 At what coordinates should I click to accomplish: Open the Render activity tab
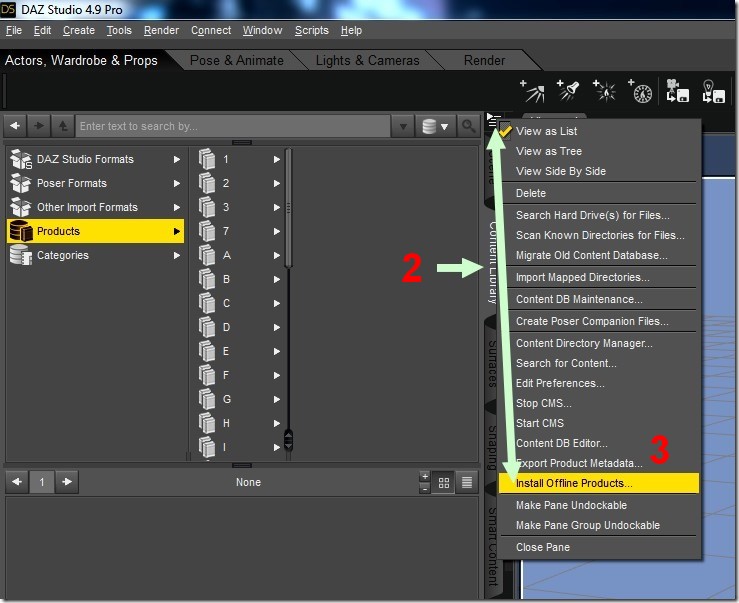484,60
